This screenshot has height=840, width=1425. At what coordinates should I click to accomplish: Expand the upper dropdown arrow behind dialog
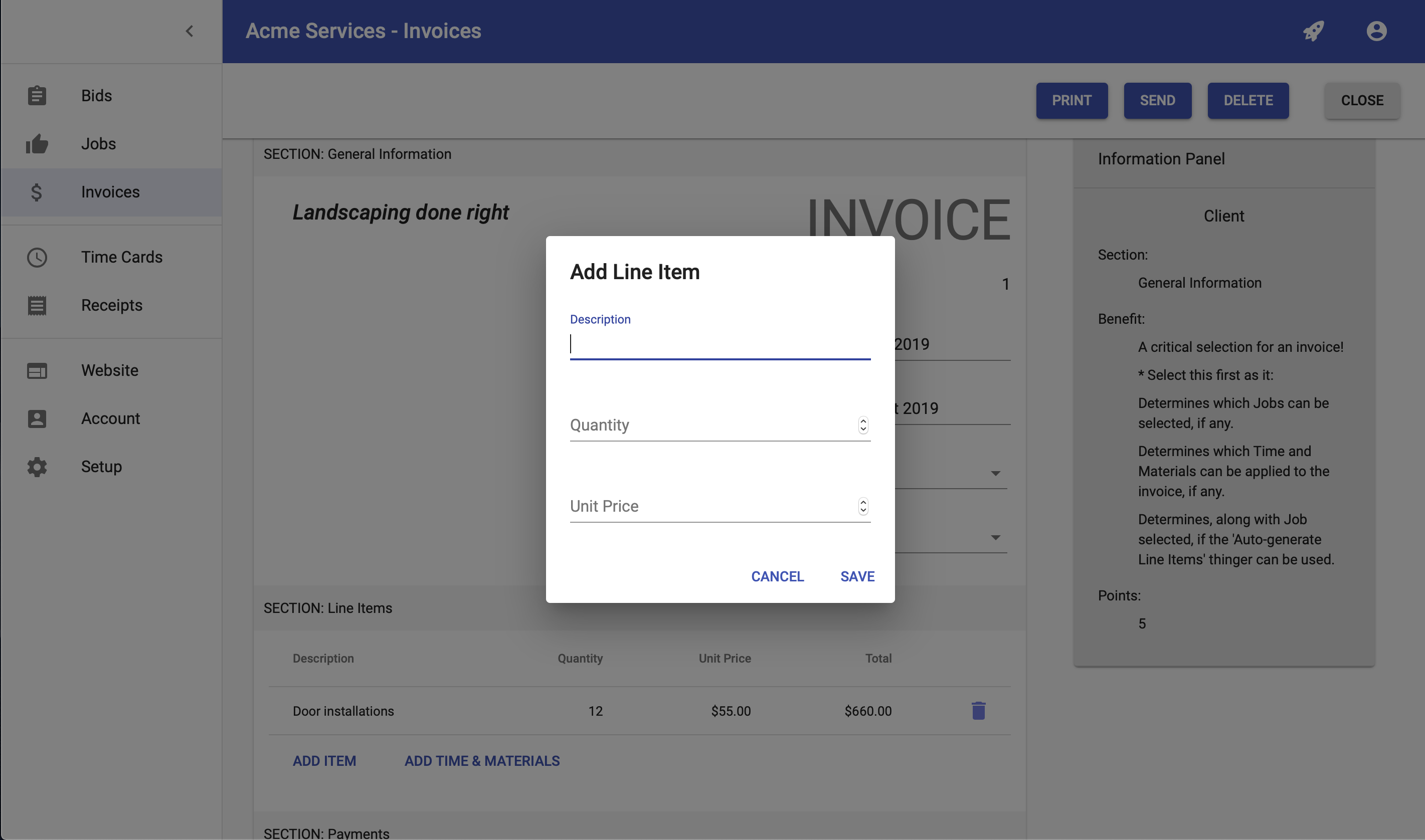(995, 473)
